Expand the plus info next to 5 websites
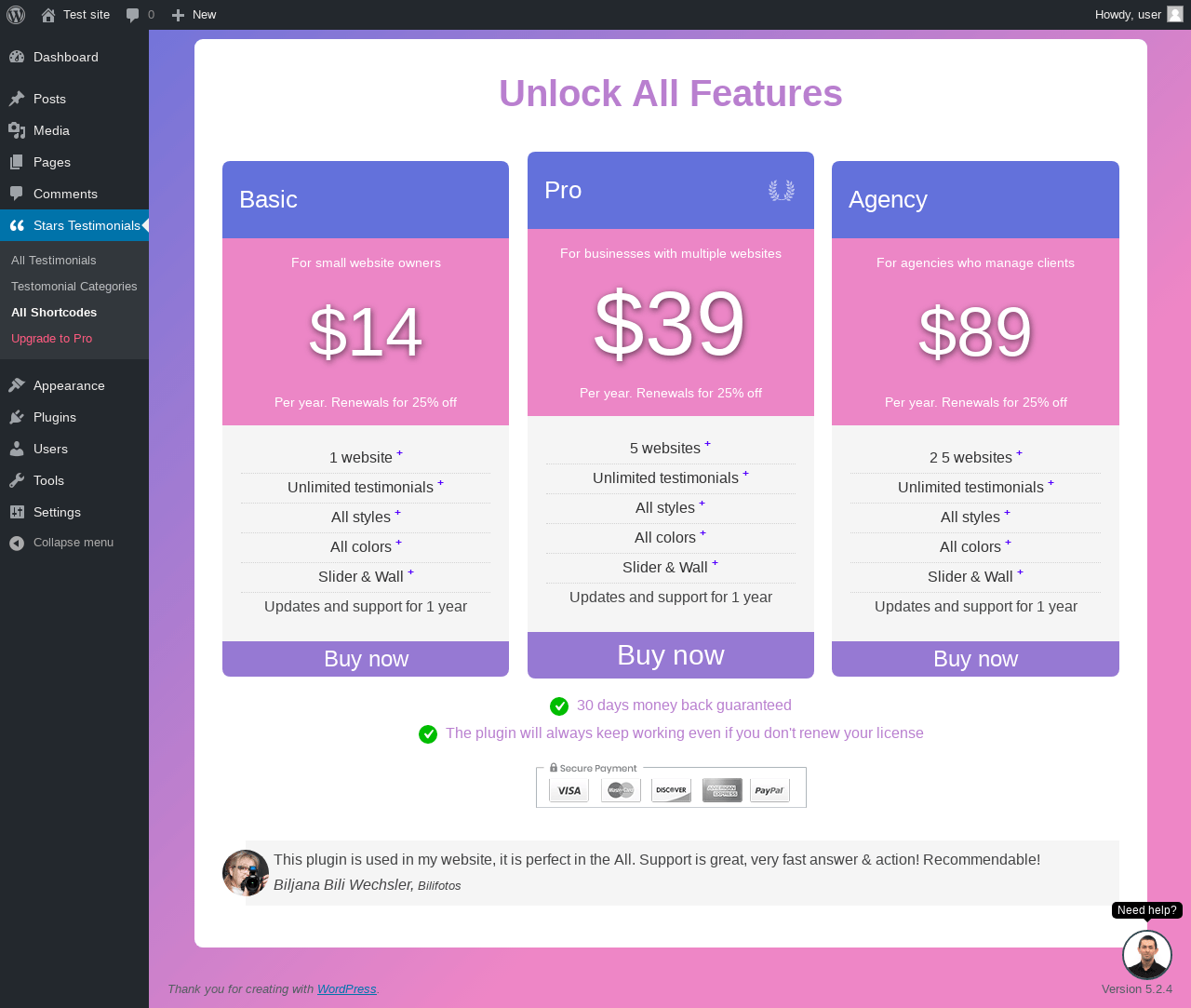This screenshot has height=1008, width=1191. pyautogui.click(x=707, y=444)
